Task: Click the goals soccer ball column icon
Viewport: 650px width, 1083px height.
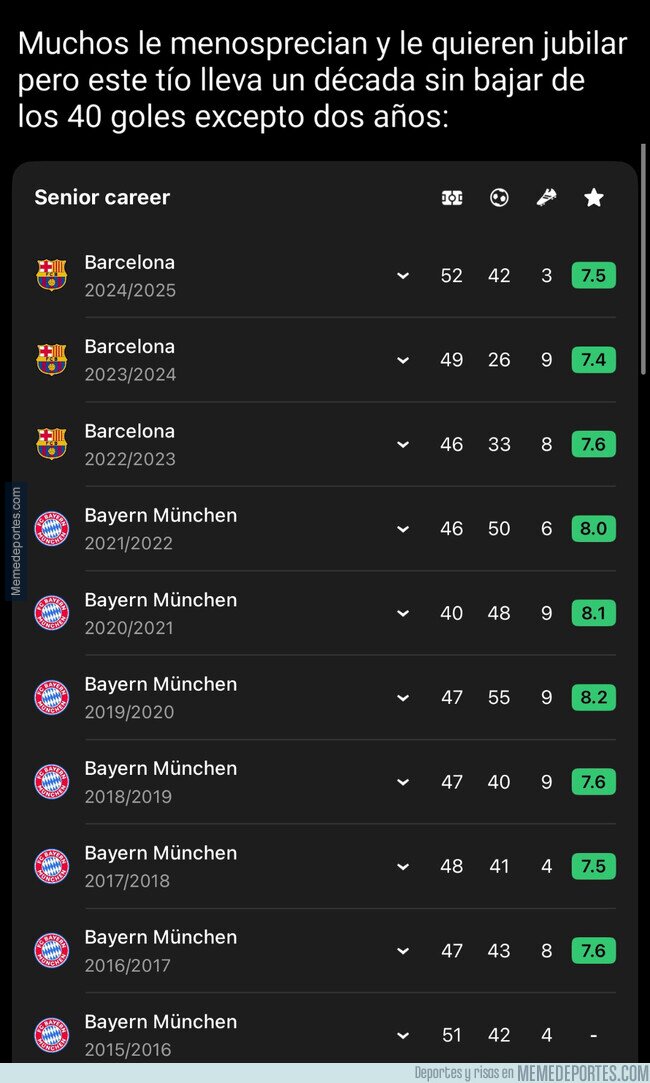Action: (499, 198)
